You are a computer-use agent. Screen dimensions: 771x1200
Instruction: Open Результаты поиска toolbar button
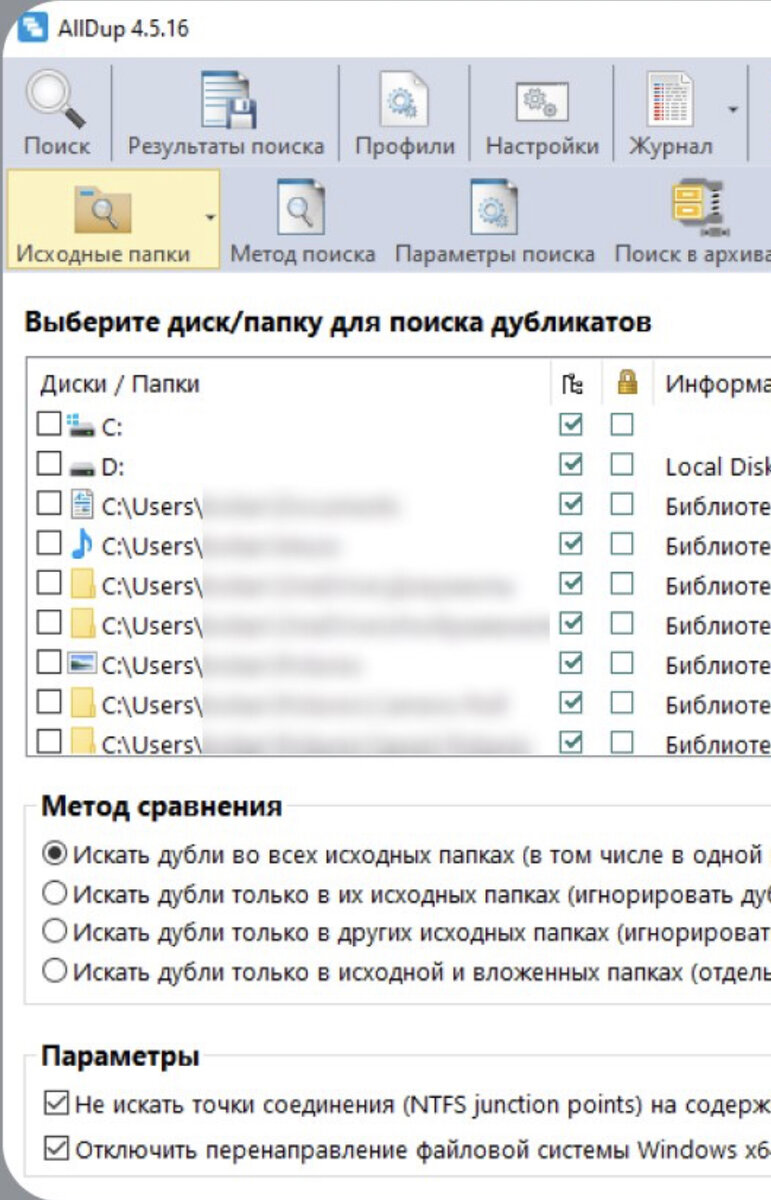click(x=226, y=114)
